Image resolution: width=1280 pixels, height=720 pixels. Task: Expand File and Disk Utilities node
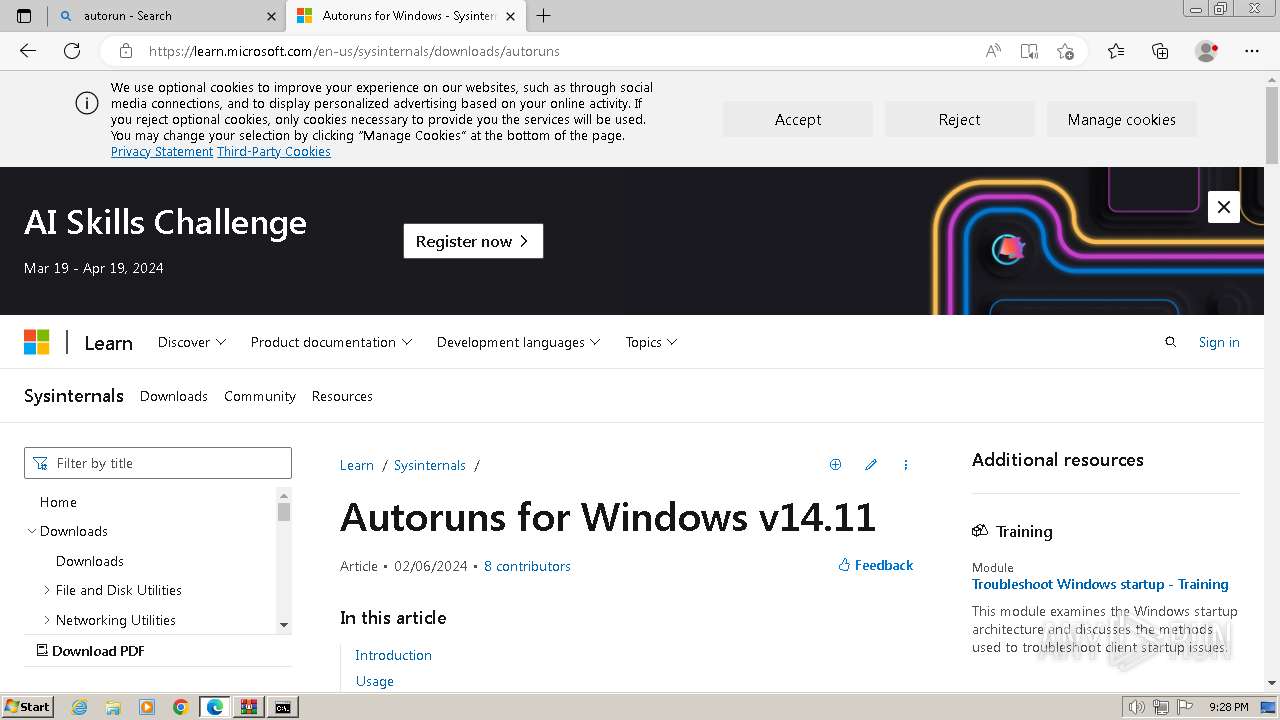tap(47, 590)
